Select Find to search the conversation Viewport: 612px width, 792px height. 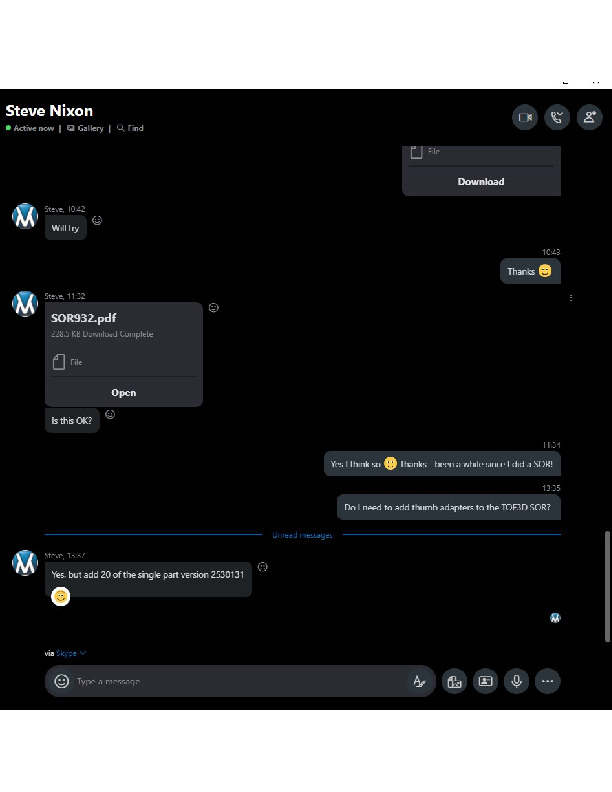pos(130,128)
